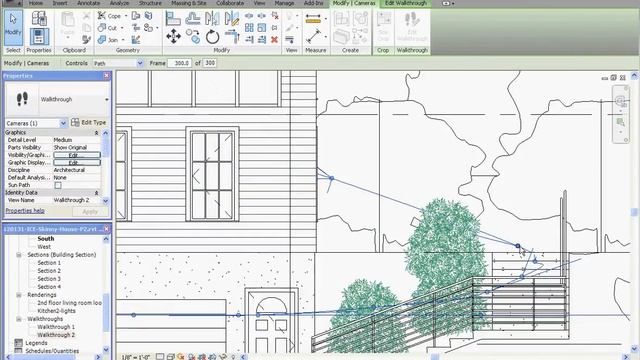Open Type Properties from the ribbon
Viewport: 640px width, 360px height.
click(x=39, y=18)
